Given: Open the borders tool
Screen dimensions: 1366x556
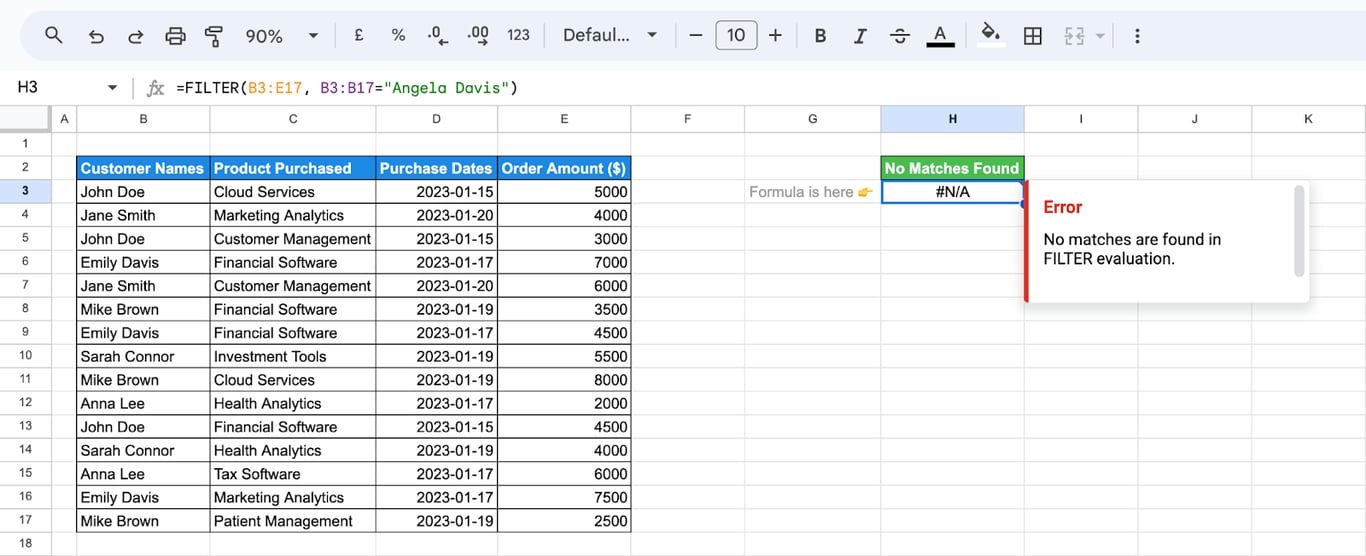Looking at the screenshot, I should coord(1033,35).
